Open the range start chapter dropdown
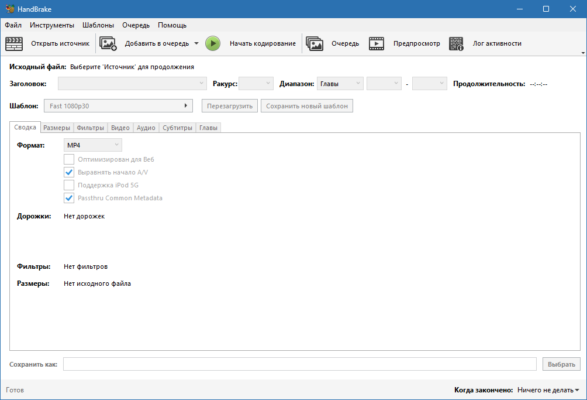Image resolution: width=587 pixels, height=400 pixels. 384,84
